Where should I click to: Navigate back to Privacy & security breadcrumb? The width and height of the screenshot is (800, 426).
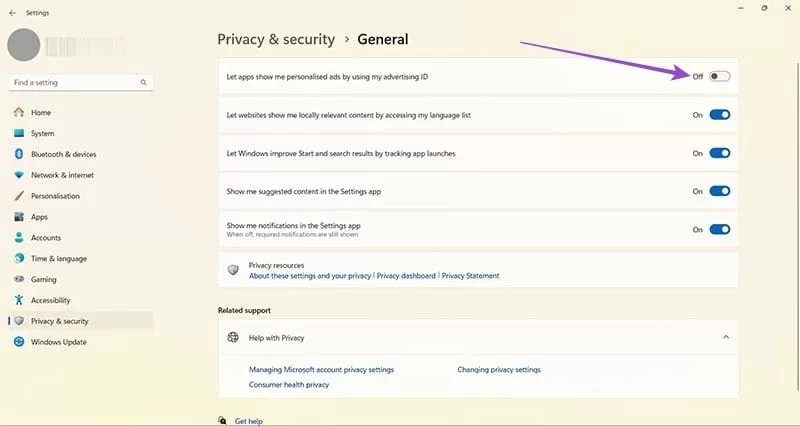click(x=275, y=39)
